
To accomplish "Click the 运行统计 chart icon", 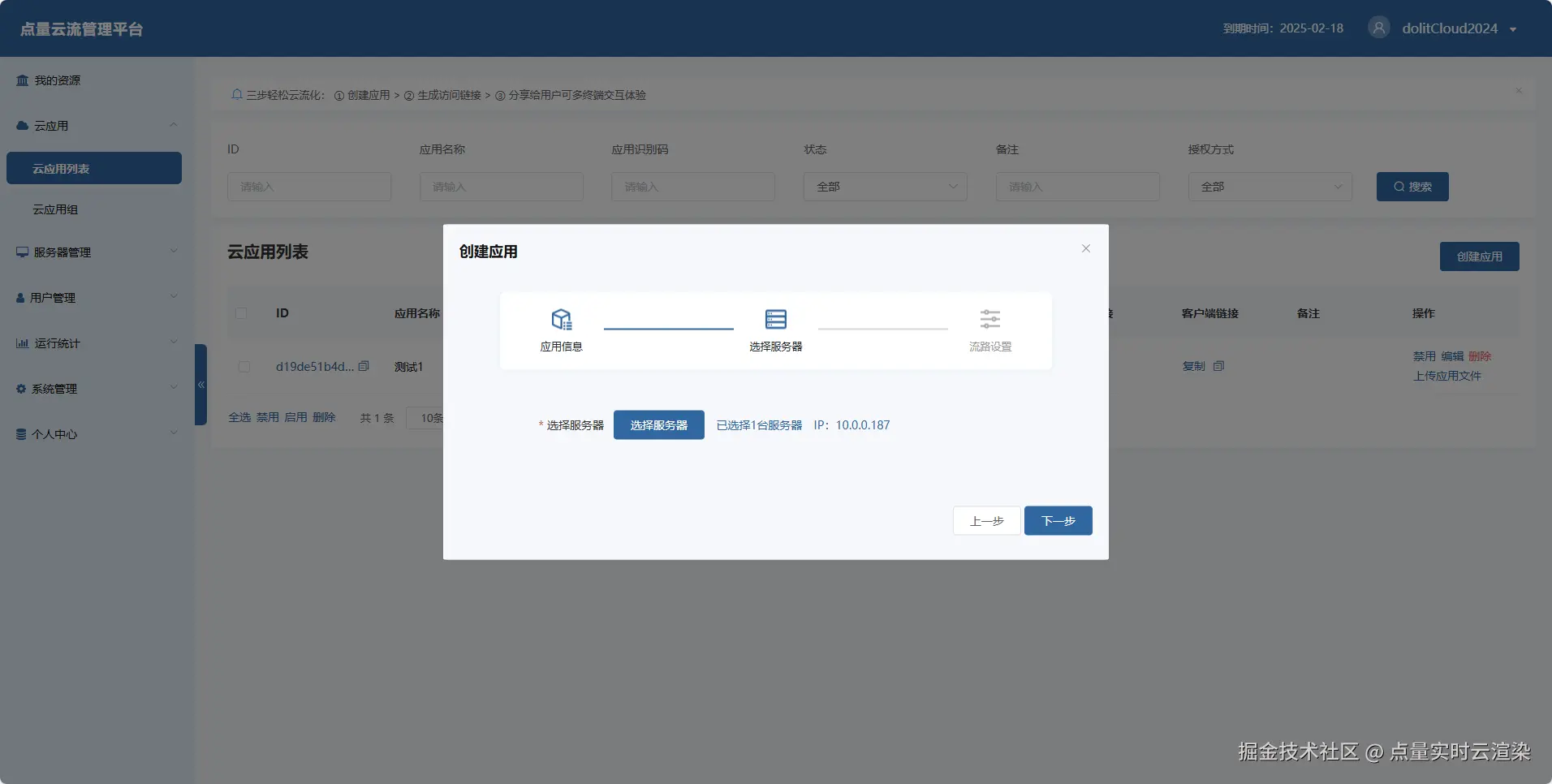I will [x=22, y=343].
